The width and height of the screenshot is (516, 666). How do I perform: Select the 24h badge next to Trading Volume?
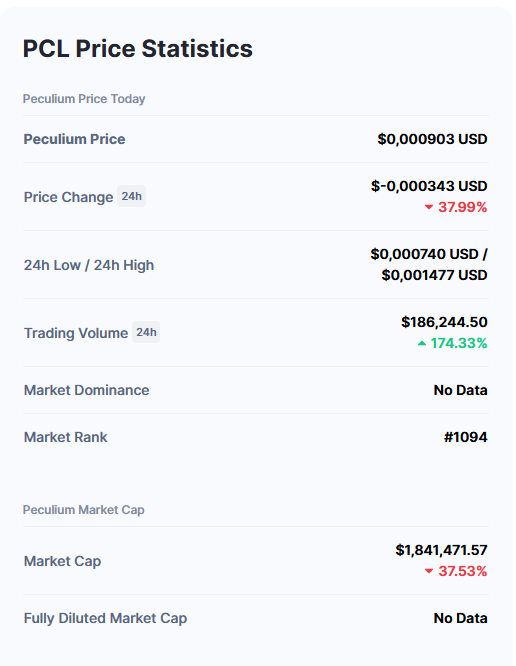click(146, 332)
